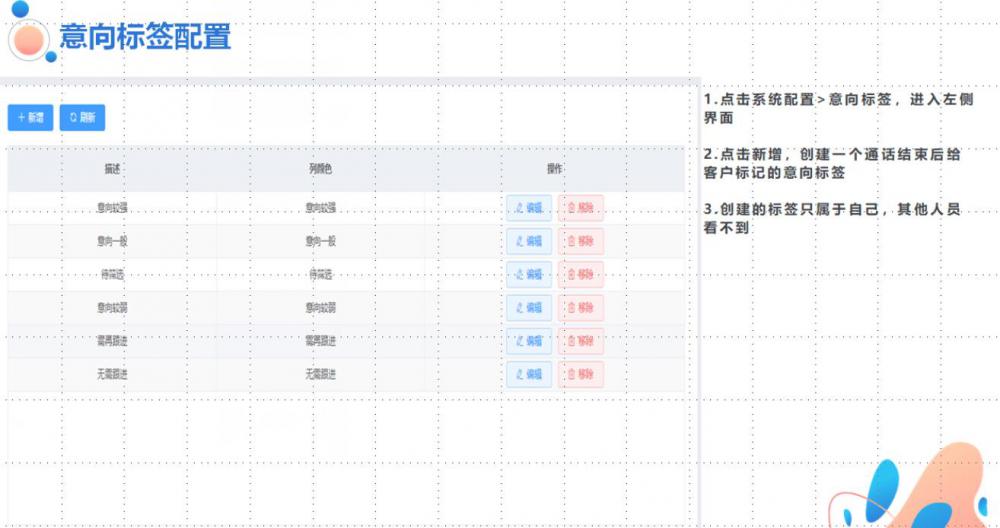Screen dimensions: 1000x528
Task: Click the 刷新 (refresh) button
Action: point(82,118)
